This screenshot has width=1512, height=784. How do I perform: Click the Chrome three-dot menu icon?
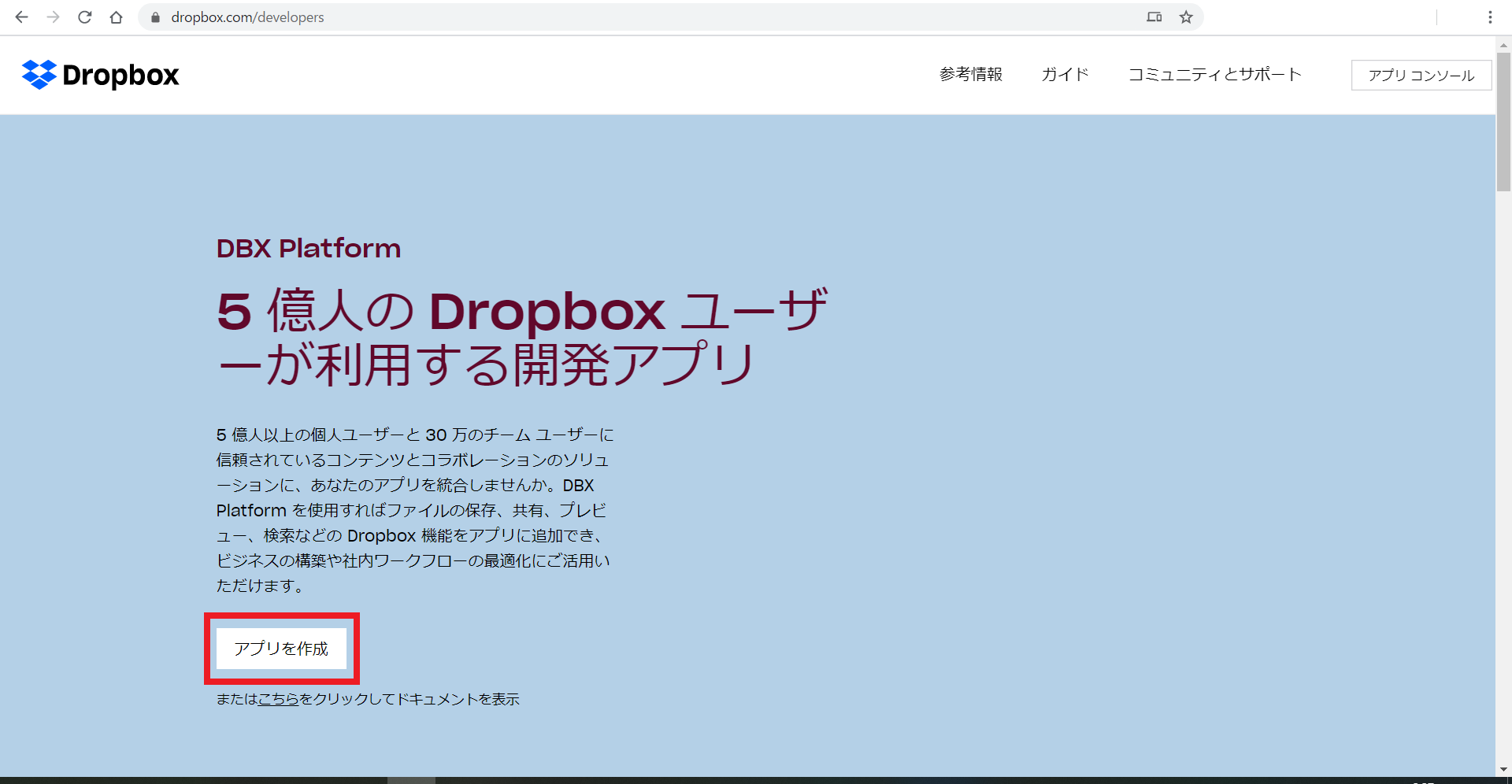point(1490,17)
